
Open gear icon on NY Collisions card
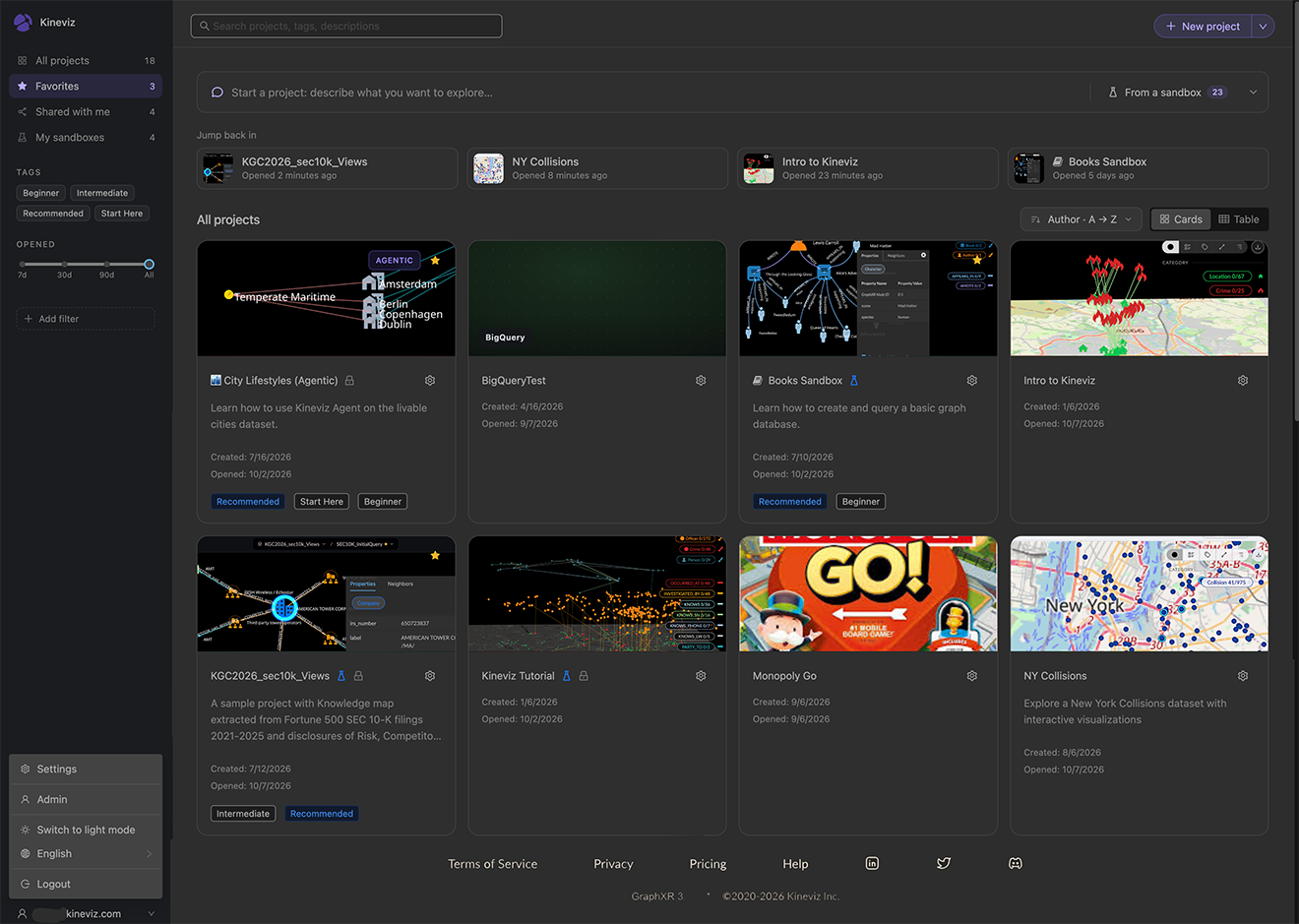tap(1243, 676)
